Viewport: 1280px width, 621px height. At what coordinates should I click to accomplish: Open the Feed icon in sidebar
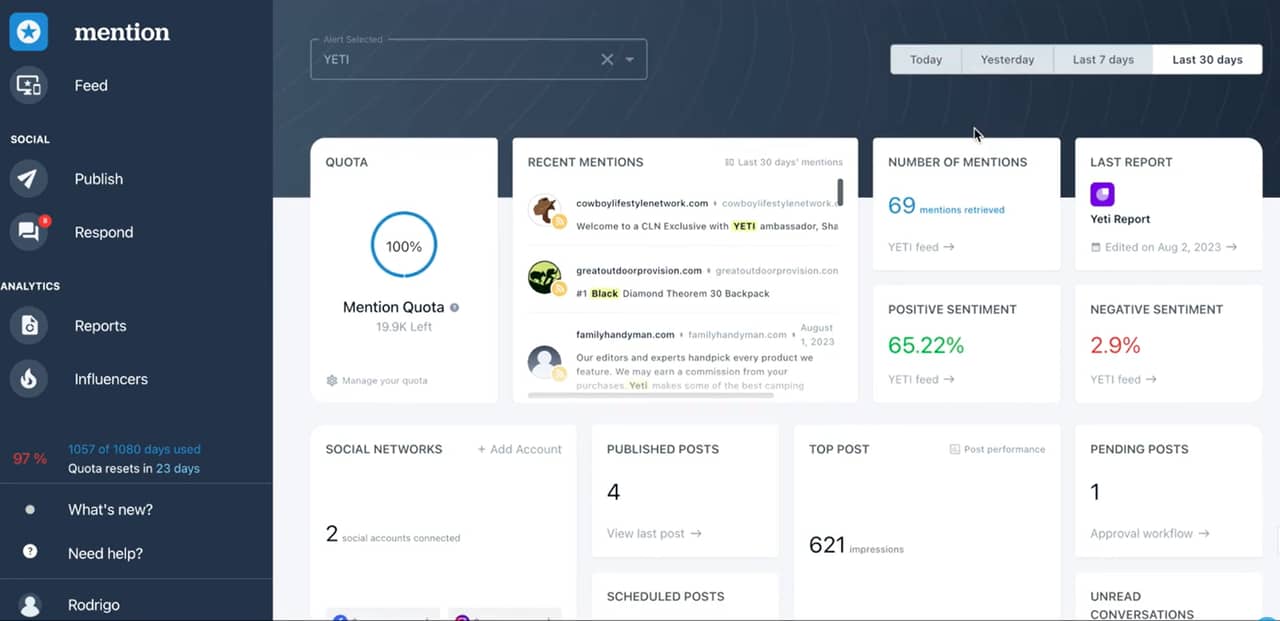(29, 86)
